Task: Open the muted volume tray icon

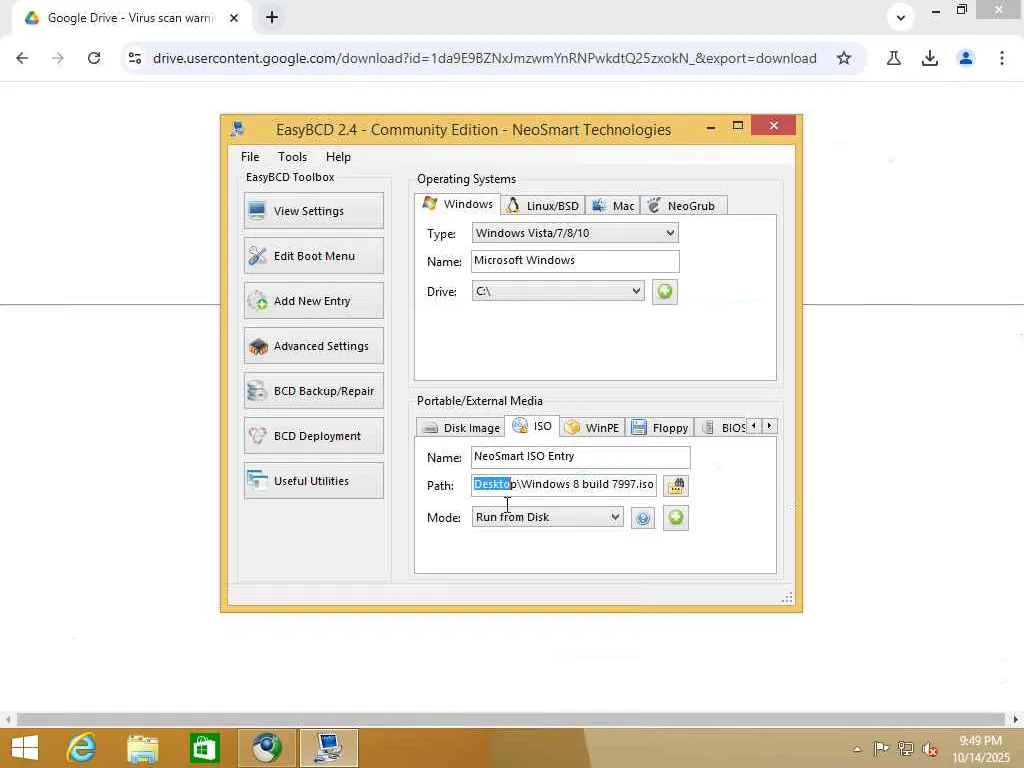Action: click(x=929, y=749)
